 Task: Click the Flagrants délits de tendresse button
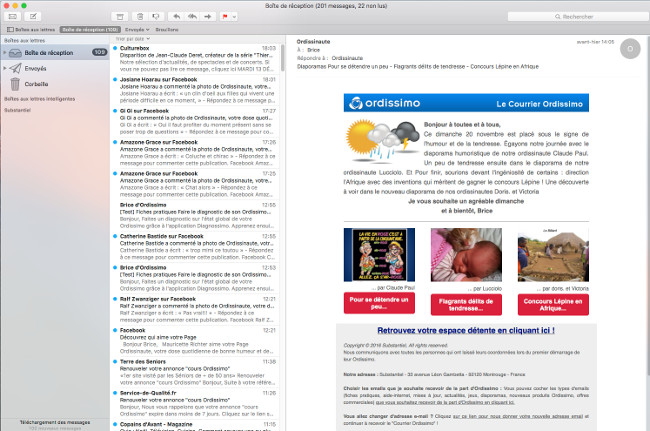[466, 305]
